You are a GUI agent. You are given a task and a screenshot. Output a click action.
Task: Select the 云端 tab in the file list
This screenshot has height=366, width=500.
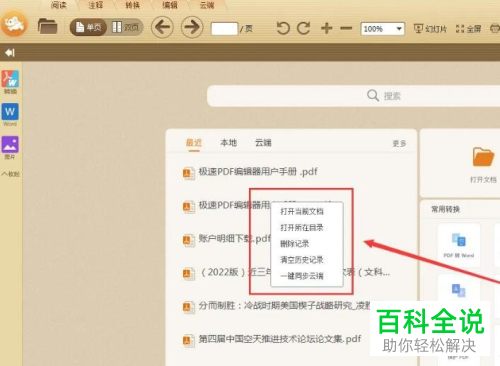263,143
